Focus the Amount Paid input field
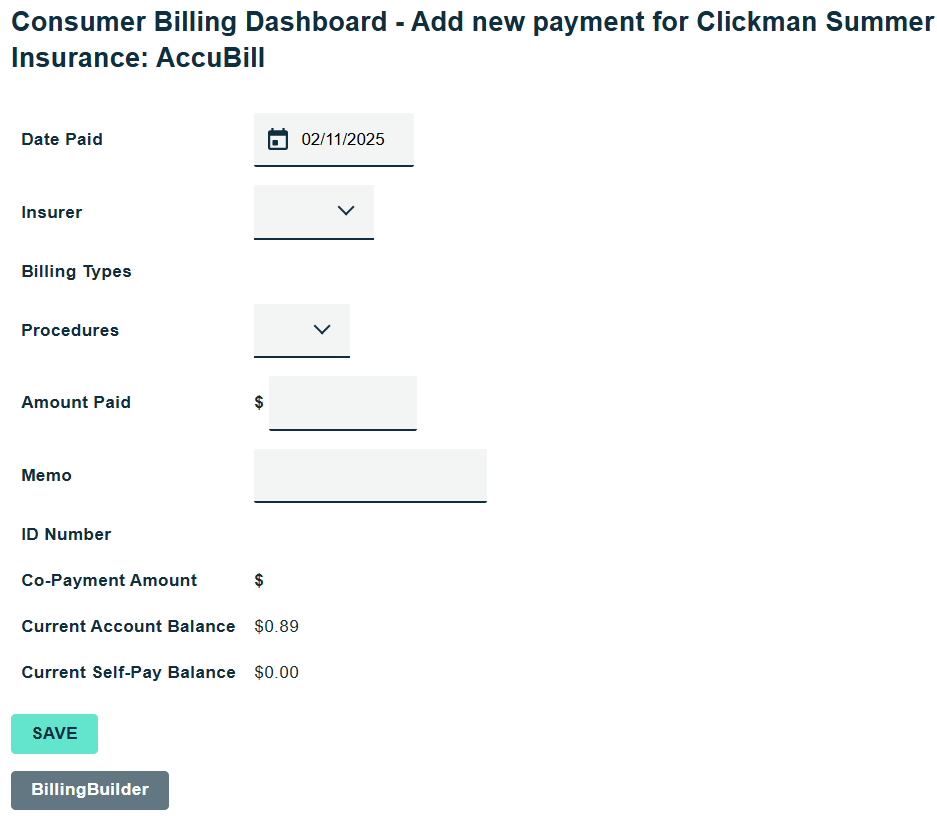 point(343,403)
